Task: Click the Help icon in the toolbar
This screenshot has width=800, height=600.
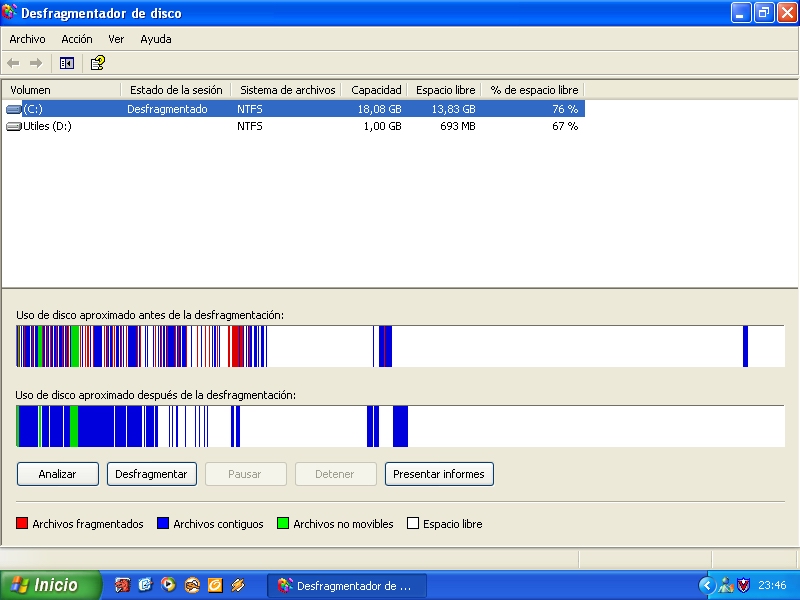Action: pyautogui.click(x=97, y=63)
